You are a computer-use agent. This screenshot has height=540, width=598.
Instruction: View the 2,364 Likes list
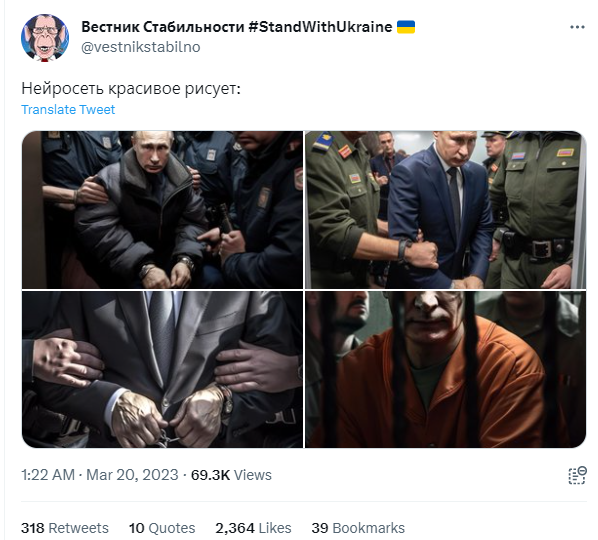pos(253,528)
